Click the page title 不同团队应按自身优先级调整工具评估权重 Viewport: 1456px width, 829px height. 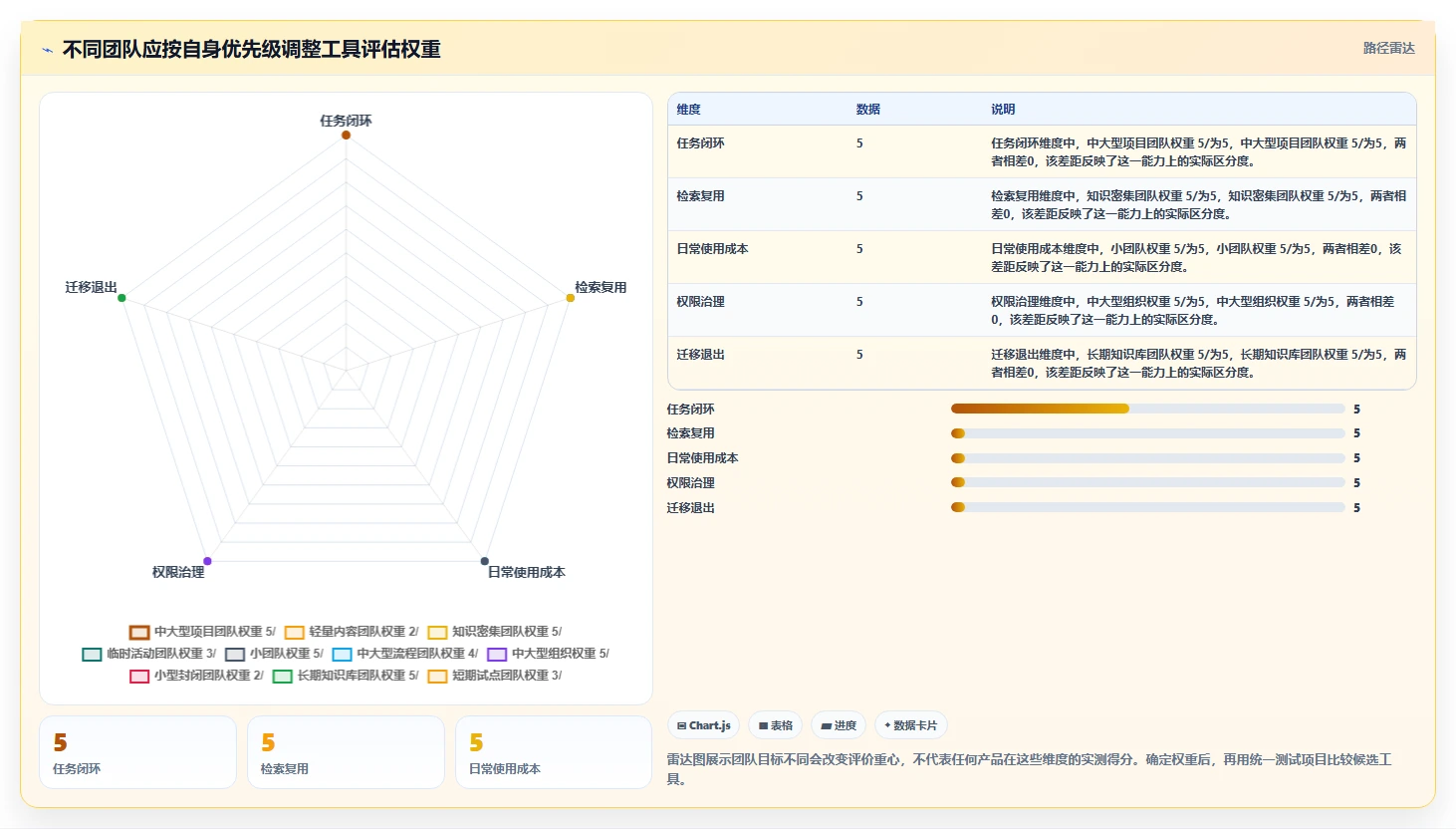tap(252, 50)
